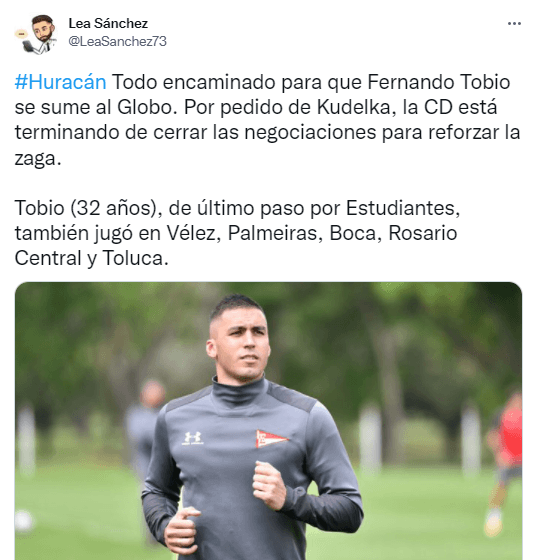Image resolution: width=536 pixels, height=560 pixels.
Task: Open the #Huracán hashtag
Action: coord(60,82)
